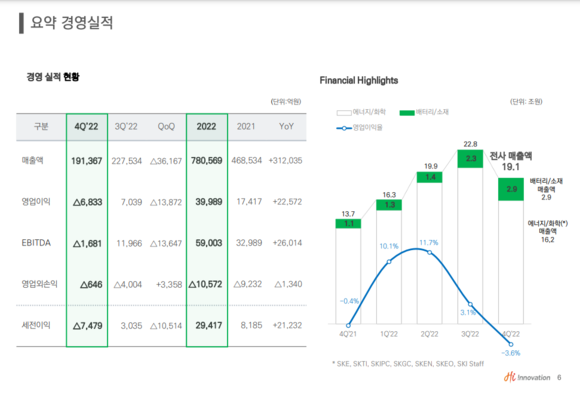This screenshot has width=580, height=394.
Task: Click the 2022 column header
Action: pyautogui.click(x=206, y=127)
